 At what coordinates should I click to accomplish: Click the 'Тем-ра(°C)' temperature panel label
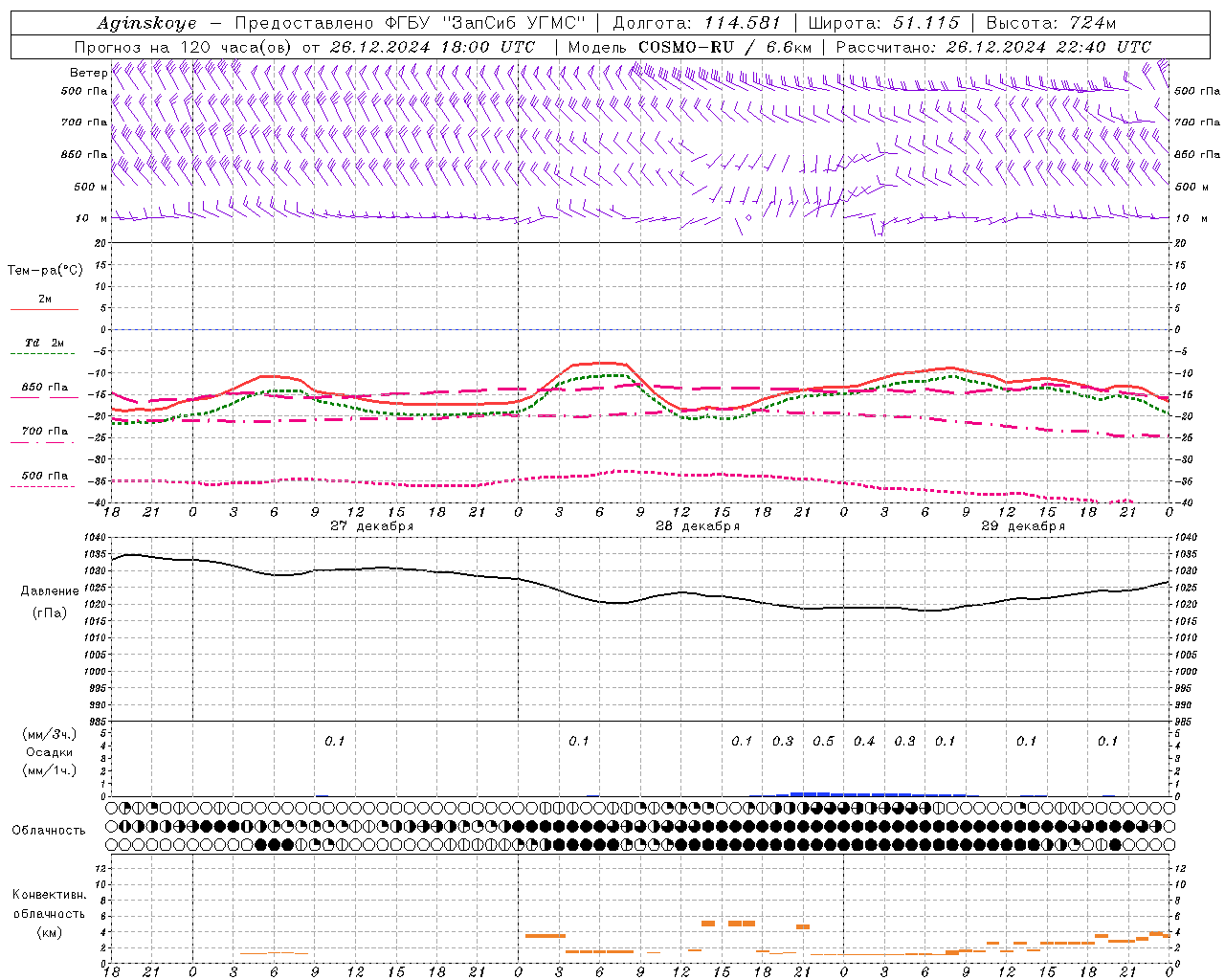pos(45,271)
